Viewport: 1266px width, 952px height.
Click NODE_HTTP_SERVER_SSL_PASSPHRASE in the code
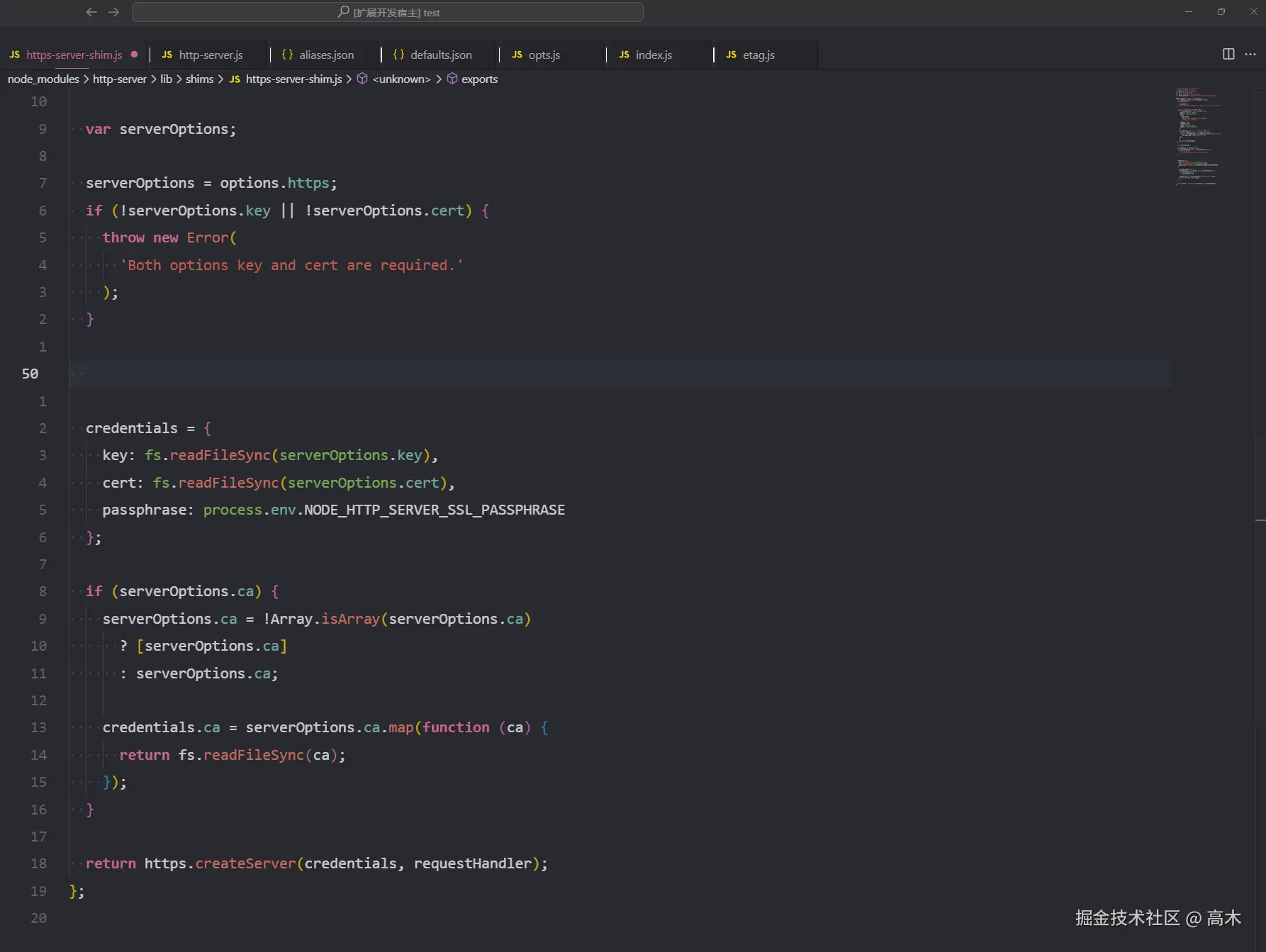point(435,510)
